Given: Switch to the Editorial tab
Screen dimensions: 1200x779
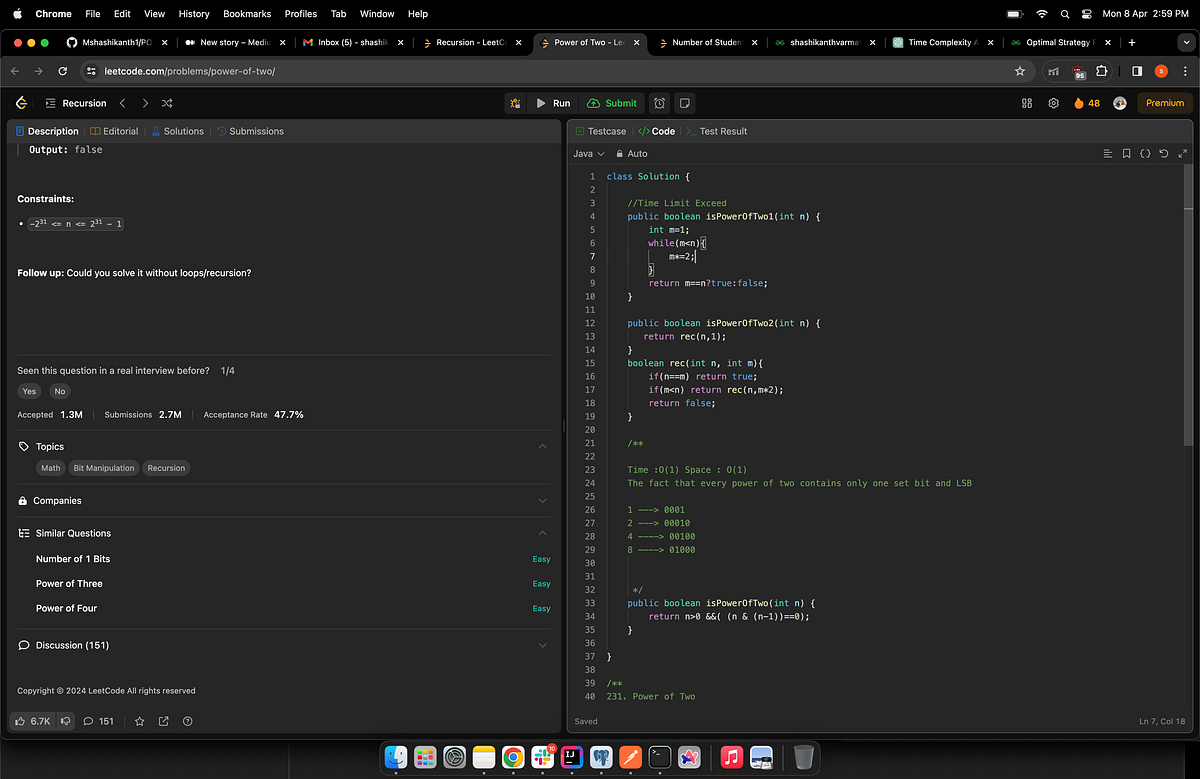Looking at the screenshot, I should [114, 131].
